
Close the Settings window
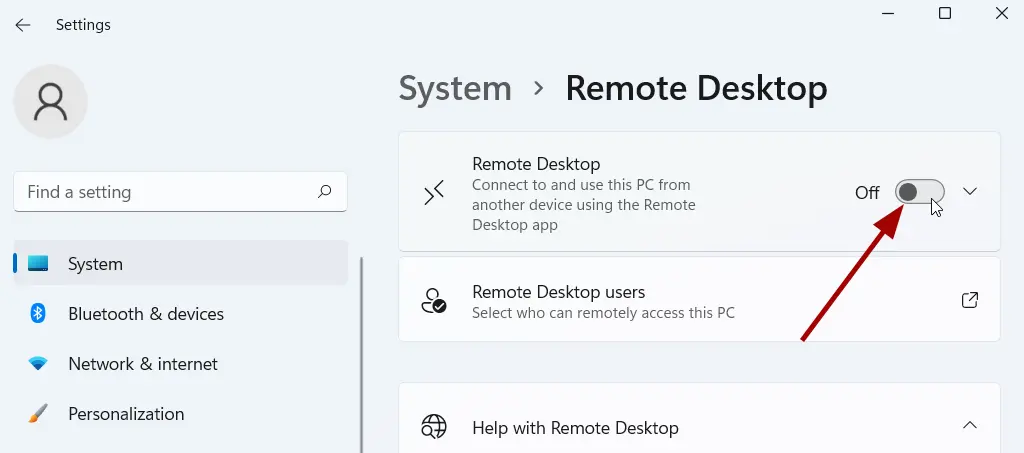[1002, 13]
